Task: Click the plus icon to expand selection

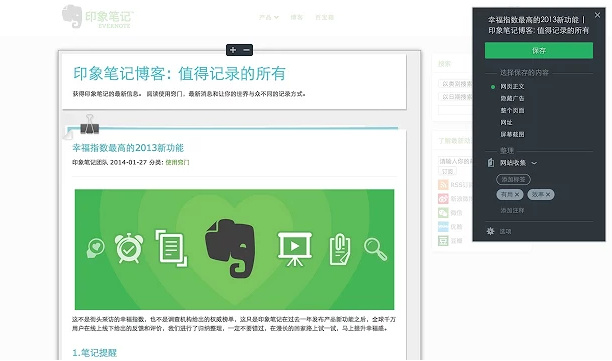Action: [233, 50]
